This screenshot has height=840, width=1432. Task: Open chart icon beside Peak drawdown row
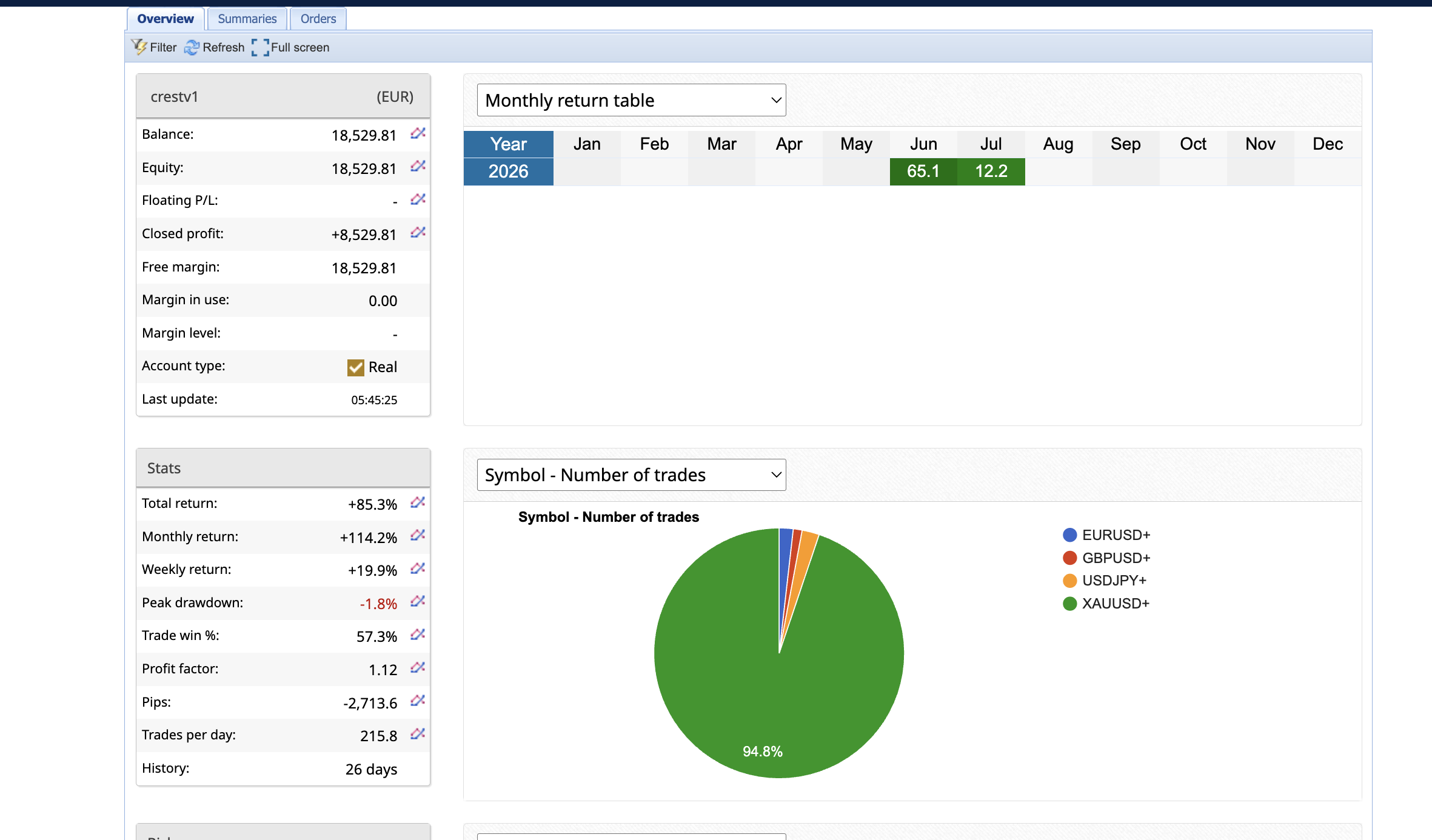[x=418, y=601]
